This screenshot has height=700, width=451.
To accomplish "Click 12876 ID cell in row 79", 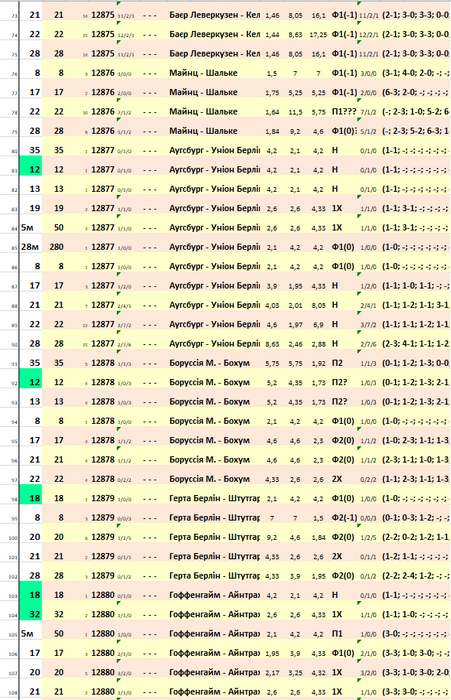I will pos(103,131).
